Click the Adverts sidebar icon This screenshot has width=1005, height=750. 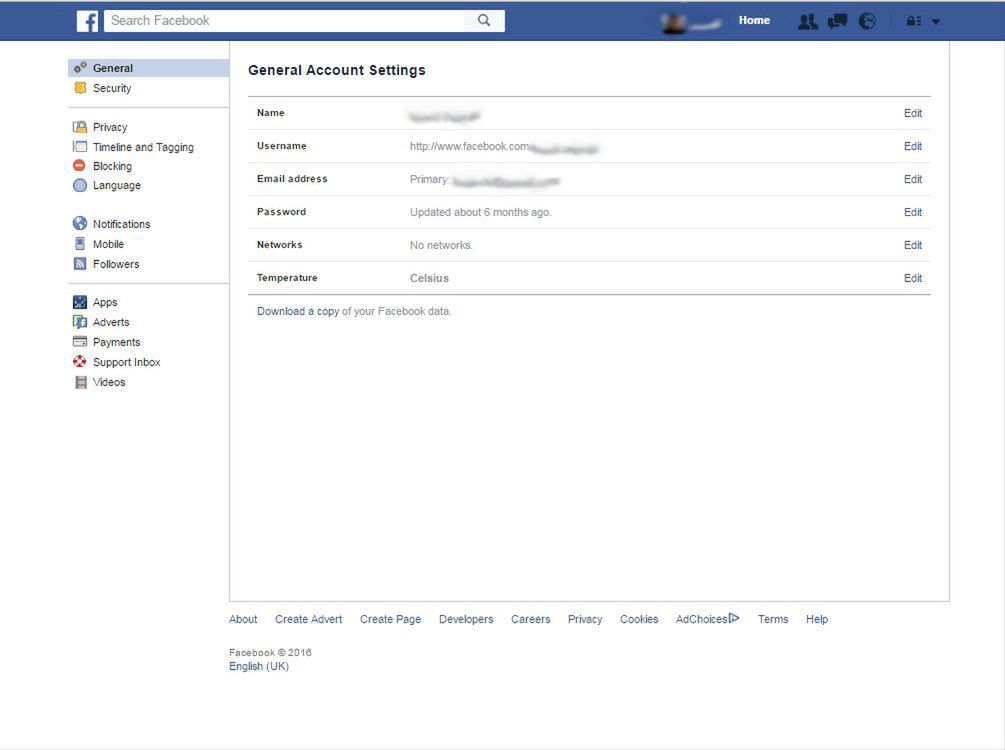79,322
